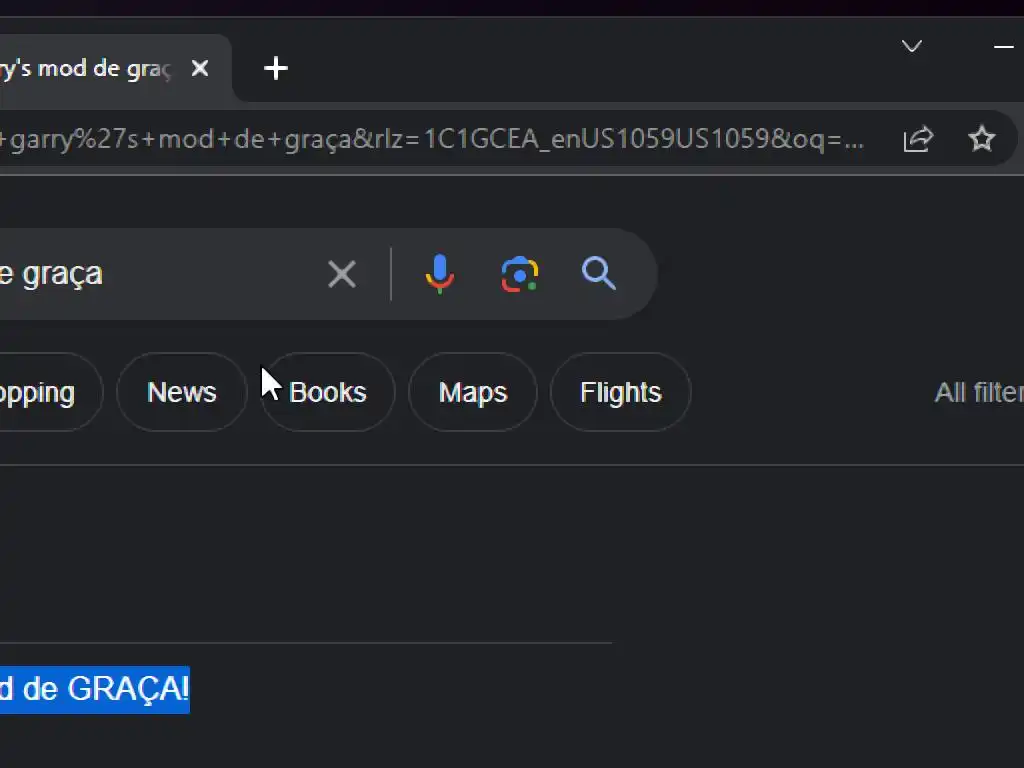The image size is (1024, 768).
Task: Close the garry's mod de graça tab
Action: (200, 68)
